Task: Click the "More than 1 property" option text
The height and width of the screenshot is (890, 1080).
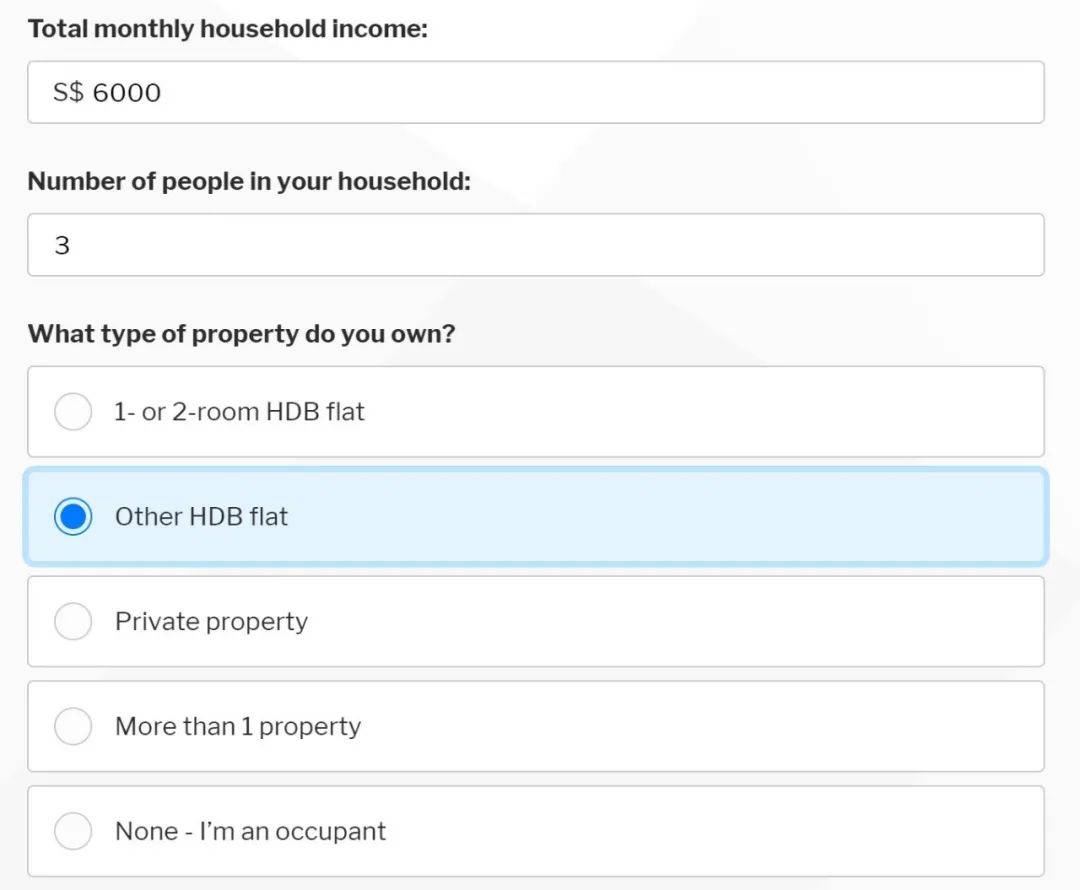Action: (238, 727)
